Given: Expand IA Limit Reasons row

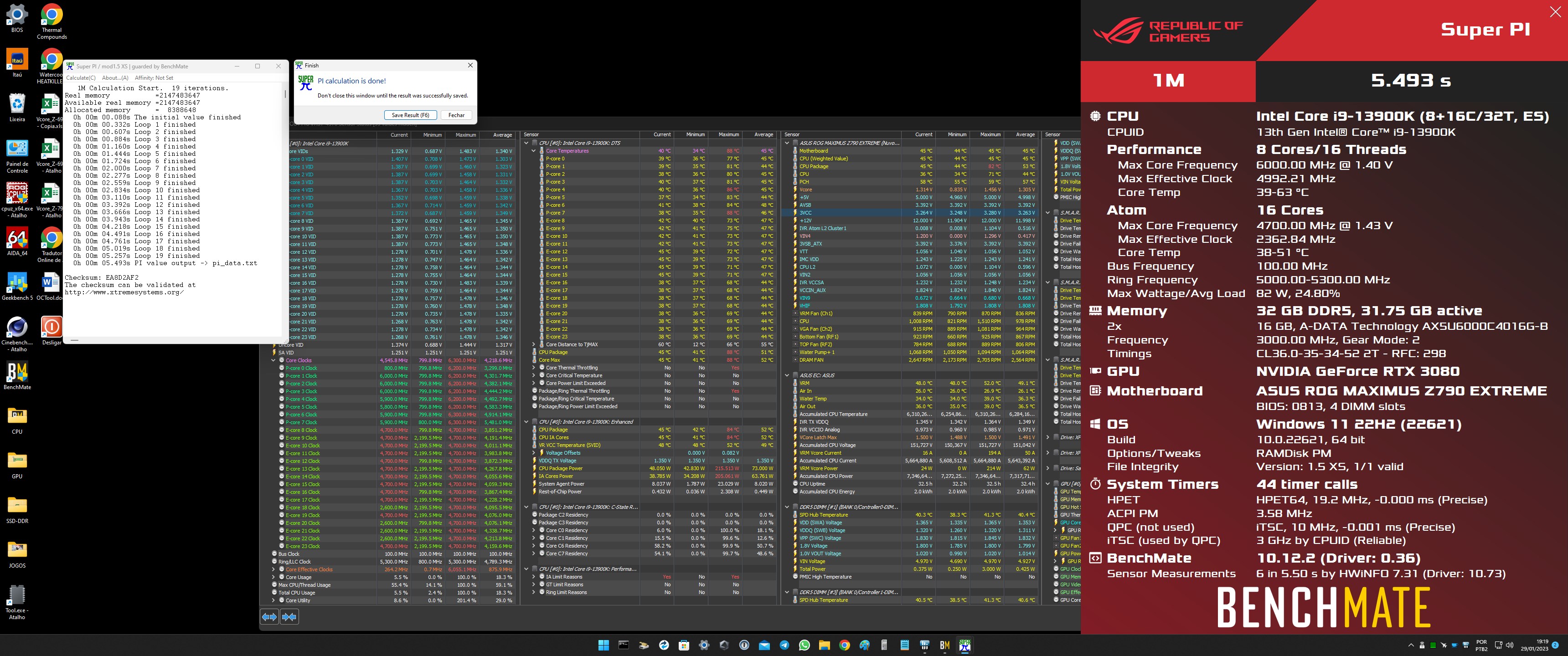Looking at the screenshot, I should (x=534, y=577).
